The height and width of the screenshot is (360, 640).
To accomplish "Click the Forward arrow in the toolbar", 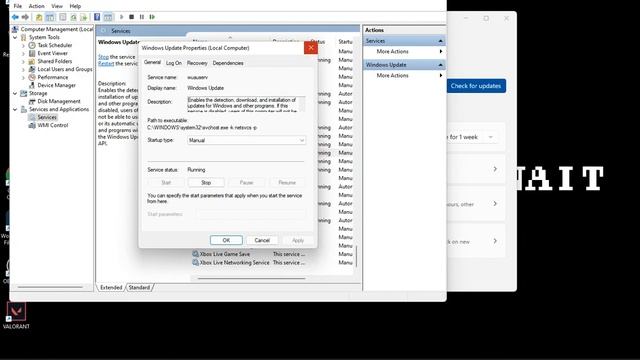I will 25,17.
